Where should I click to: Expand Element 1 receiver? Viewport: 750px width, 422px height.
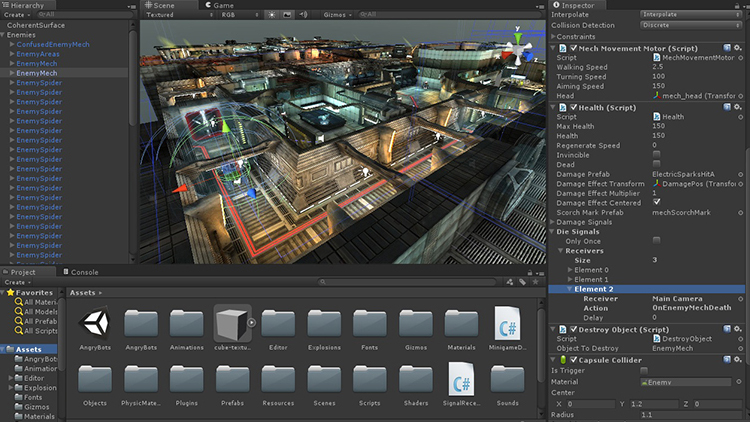click(x=570, y=279)
